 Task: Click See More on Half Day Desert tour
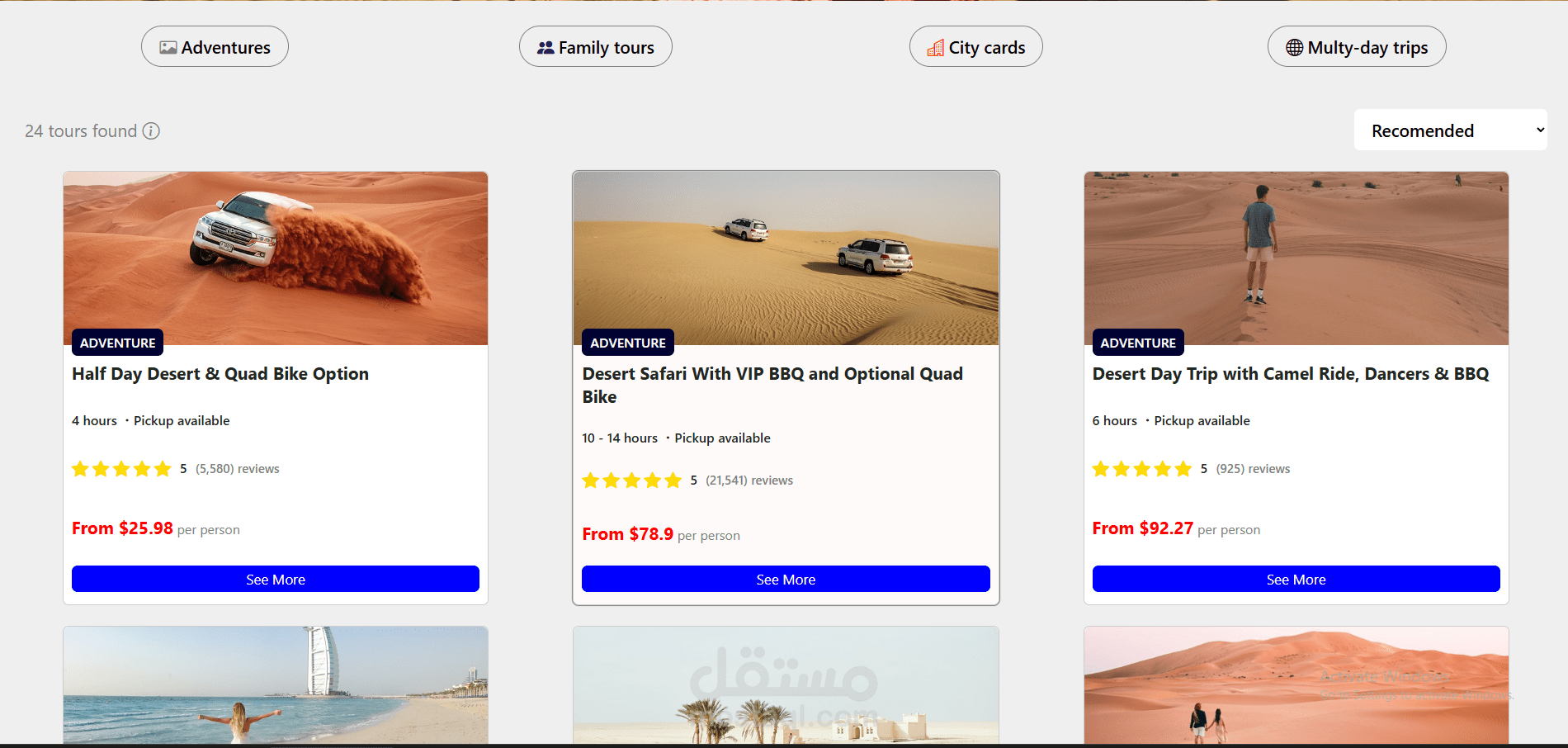point(276,579)
